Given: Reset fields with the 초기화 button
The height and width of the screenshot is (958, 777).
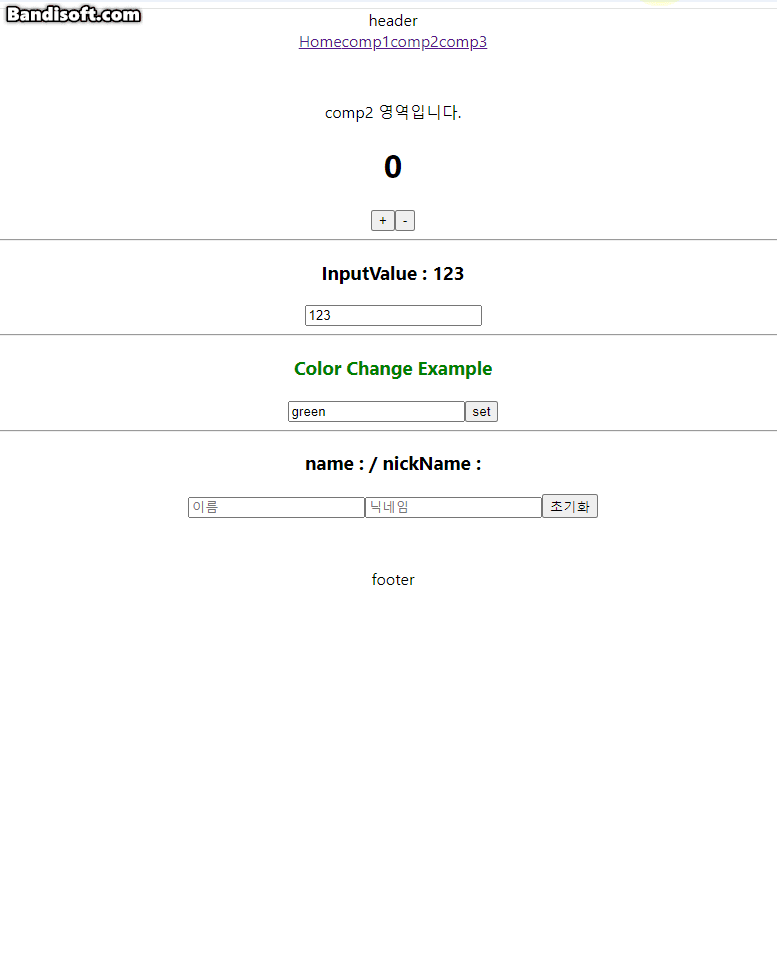Looking at the screenshot, I should click(x=570, y=506).
